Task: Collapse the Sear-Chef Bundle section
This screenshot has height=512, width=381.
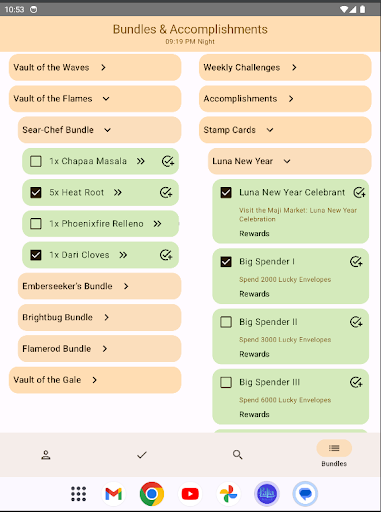Action: pos(99,130)
